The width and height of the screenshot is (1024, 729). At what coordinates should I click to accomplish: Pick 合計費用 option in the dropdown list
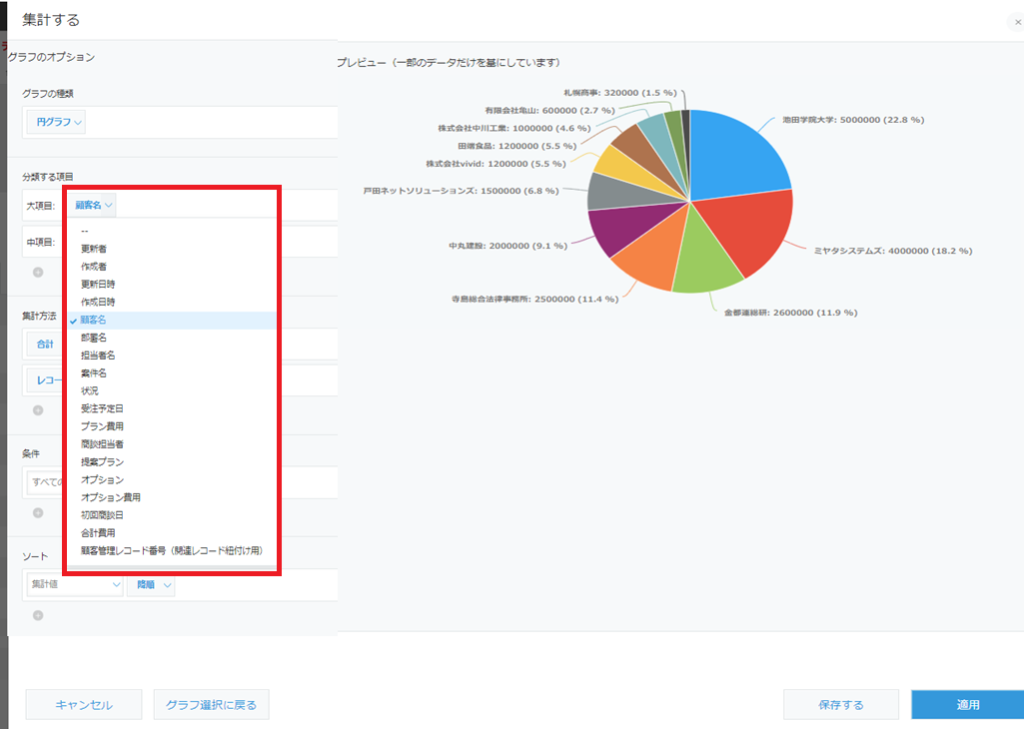(98, 532)
